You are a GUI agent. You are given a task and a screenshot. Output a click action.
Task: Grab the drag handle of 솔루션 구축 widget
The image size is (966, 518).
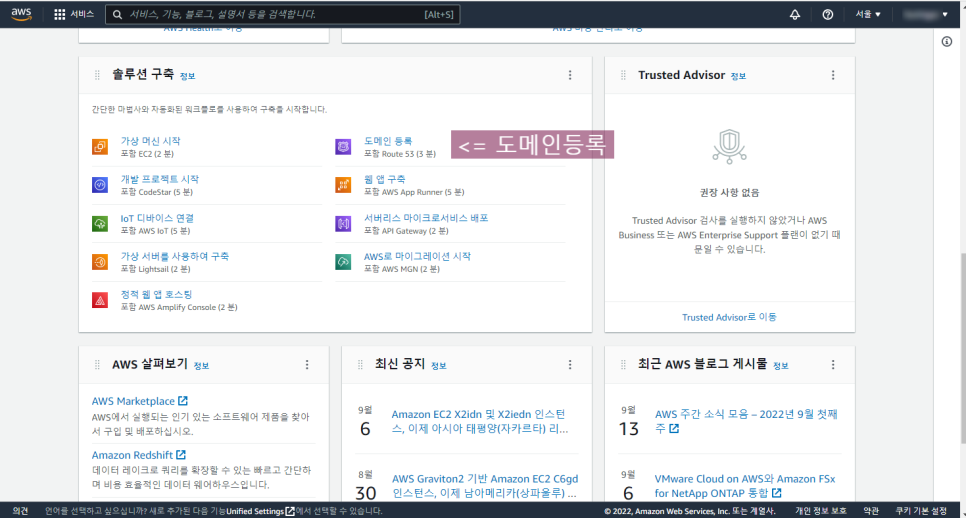[97, 75]
